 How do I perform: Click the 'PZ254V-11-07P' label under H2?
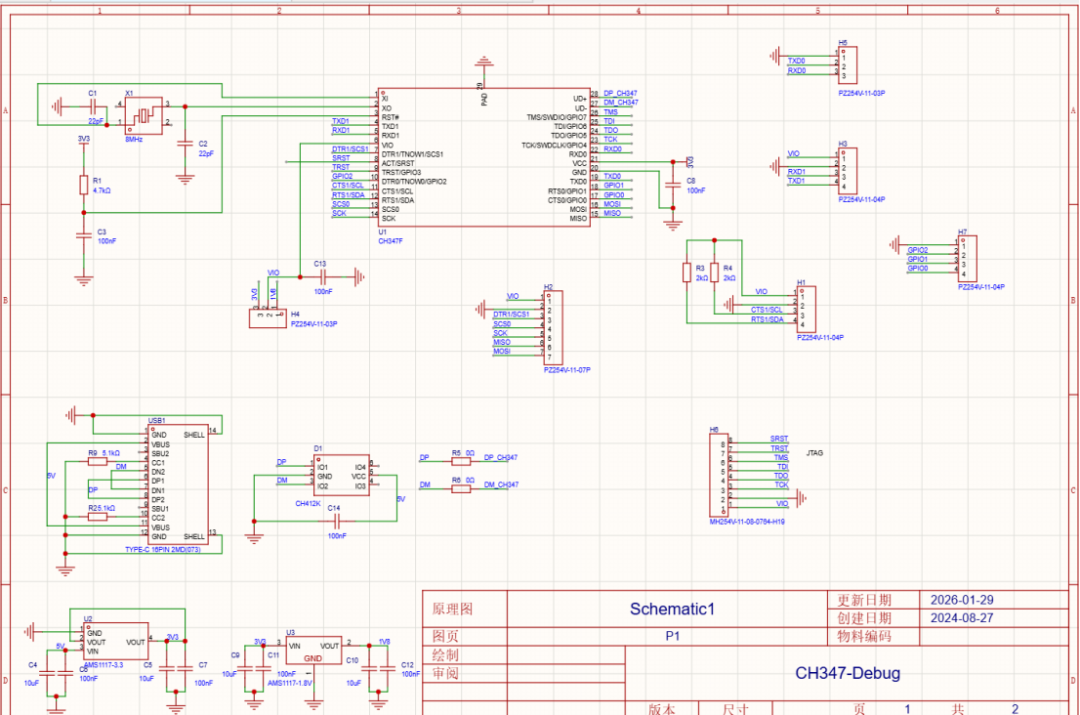point(567,370)
